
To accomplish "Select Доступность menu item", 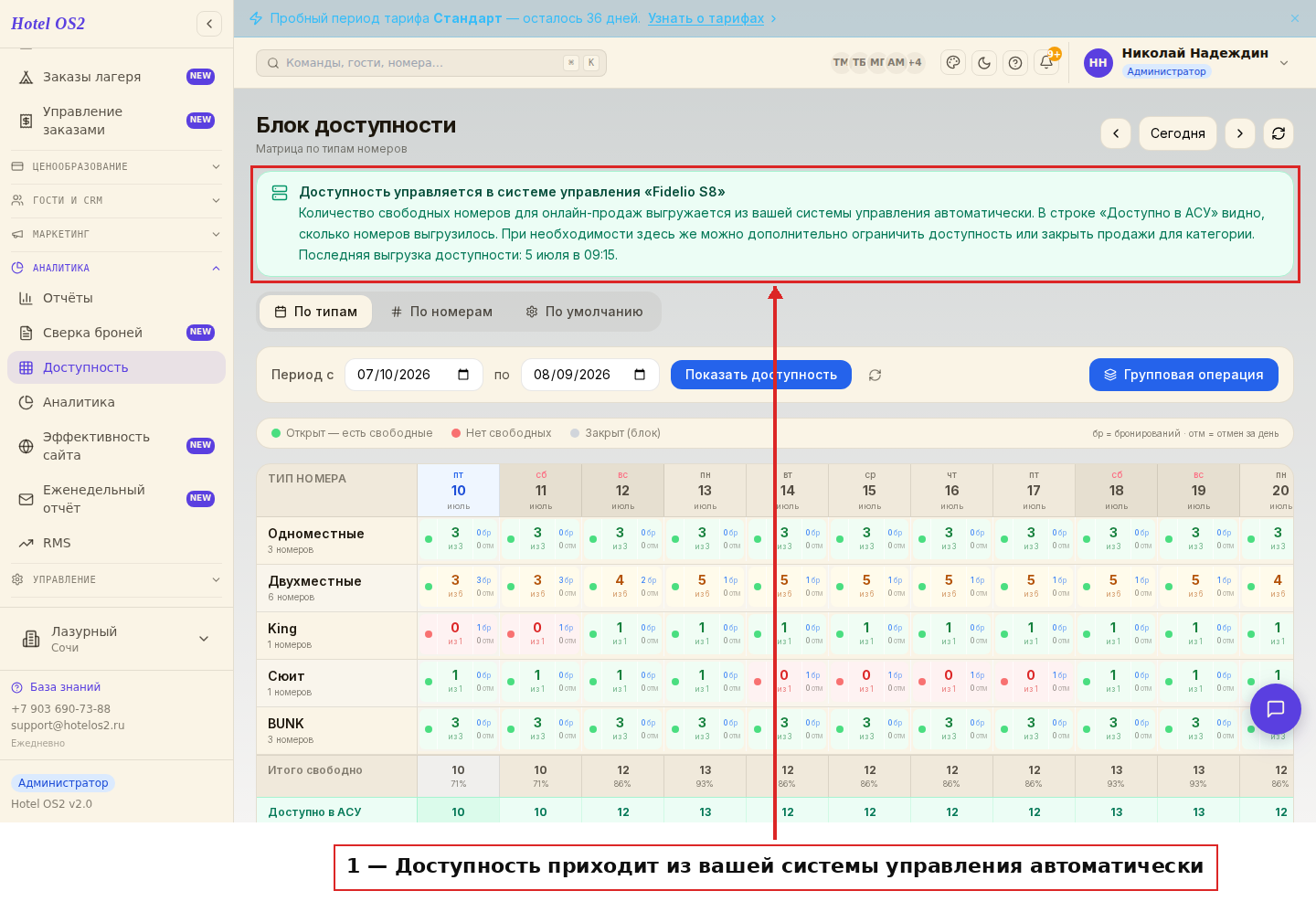I will coord(116,367).
